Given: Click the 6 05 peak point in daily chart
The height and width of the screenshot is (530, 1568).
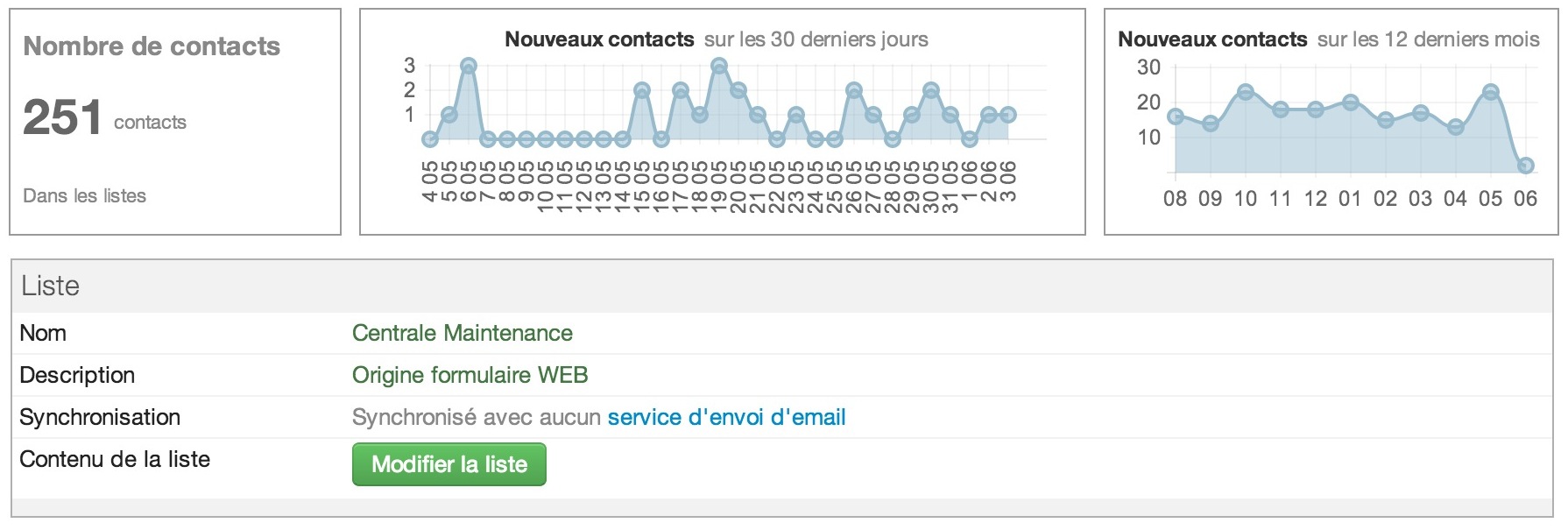Looking at the screenshot, I should click(x=469, y=66).
